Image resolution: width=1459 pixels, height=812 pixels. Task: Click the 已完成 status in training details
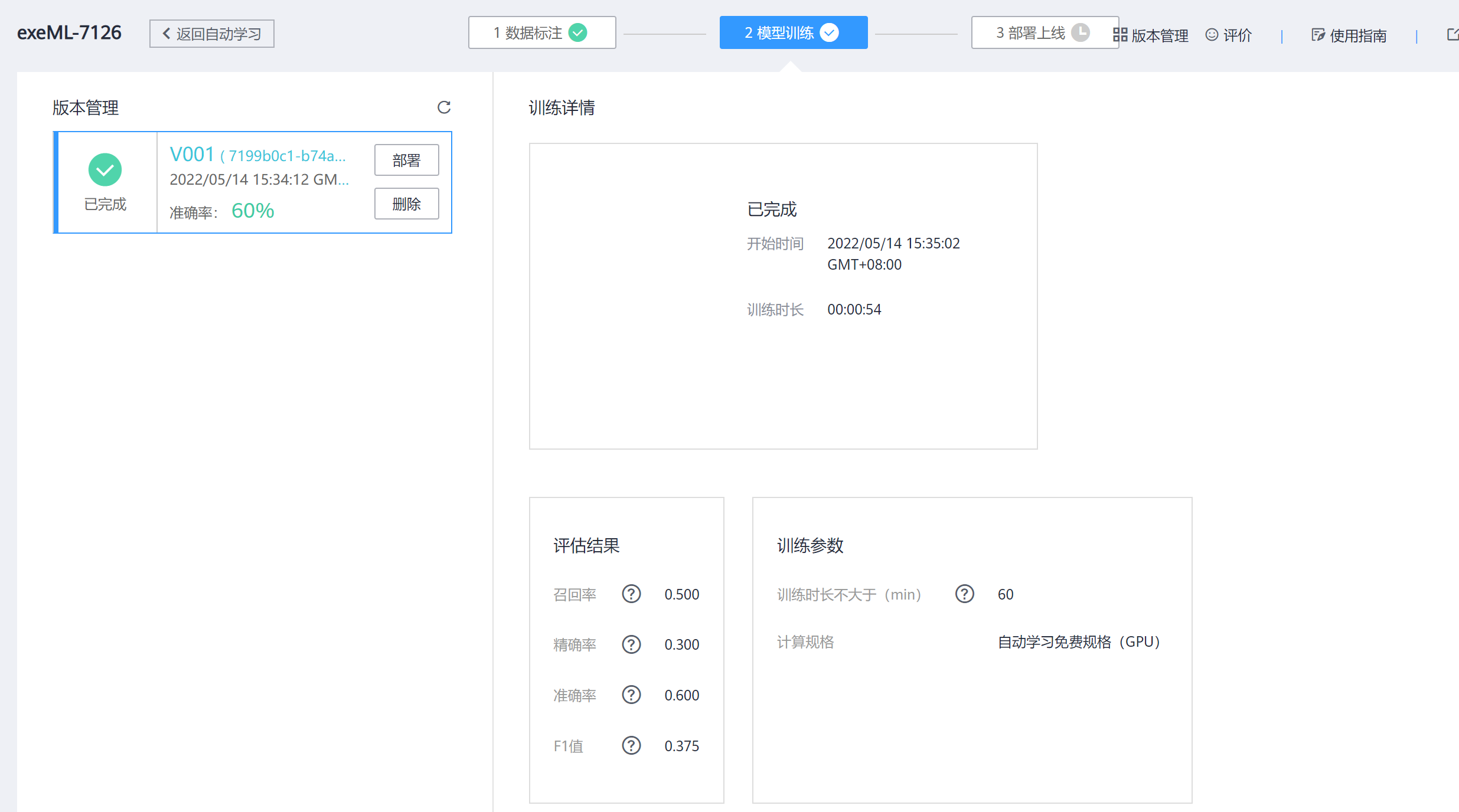pyautogui.click(x=772, y=209)
